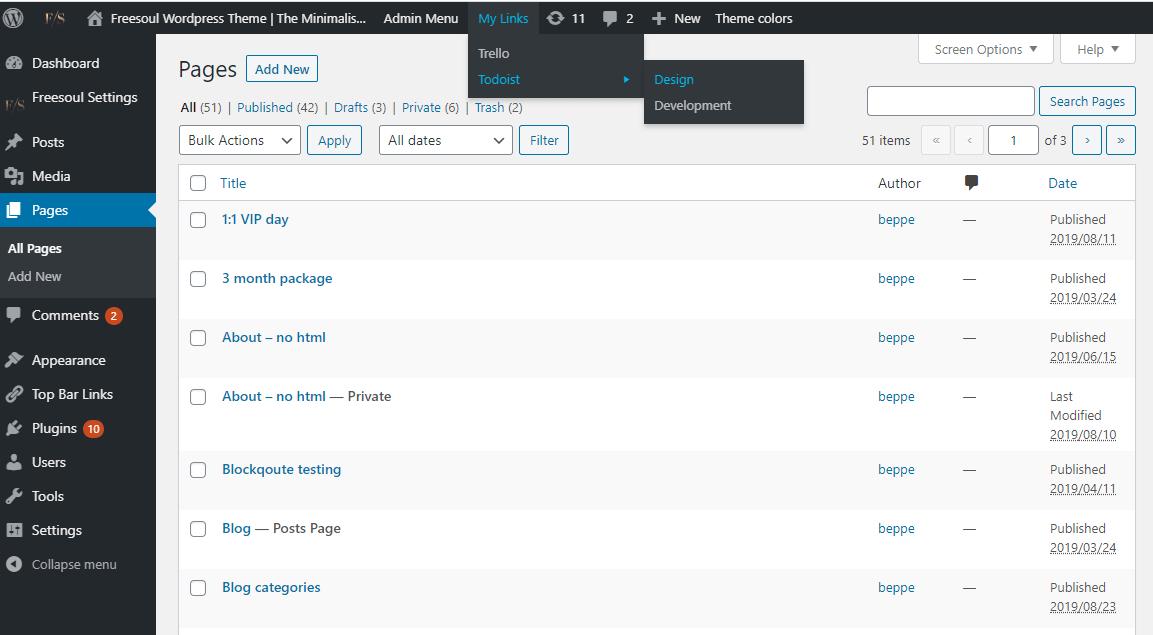Click the search pages text field

[x=951, y=101]
